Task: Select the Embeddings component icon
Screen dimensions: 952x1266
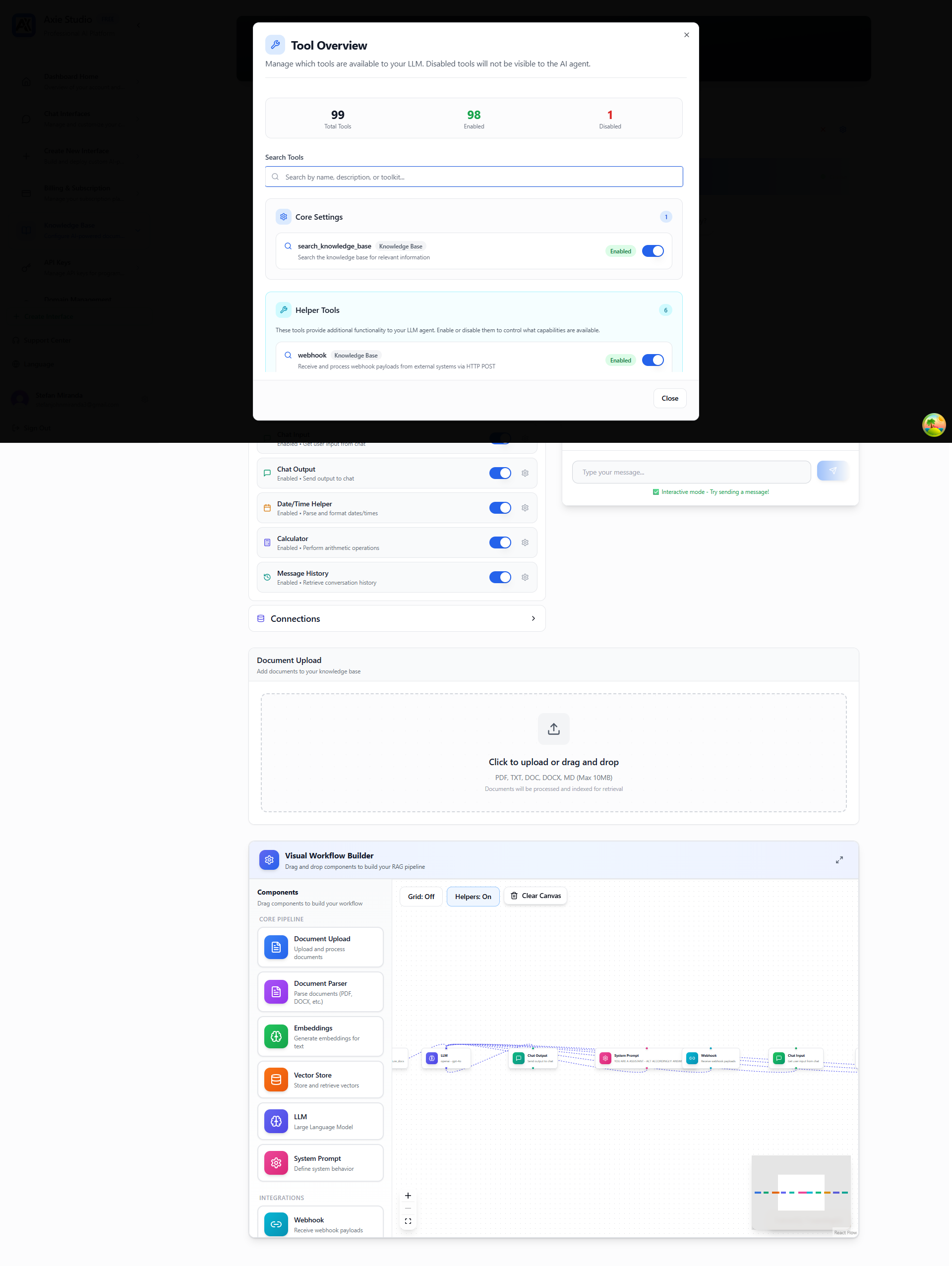Action: point(276,1036)
